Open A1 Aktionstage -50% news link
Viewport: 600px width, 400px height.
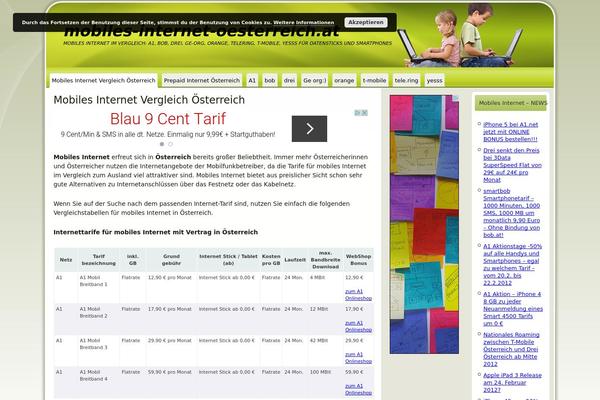coord(512,264)
